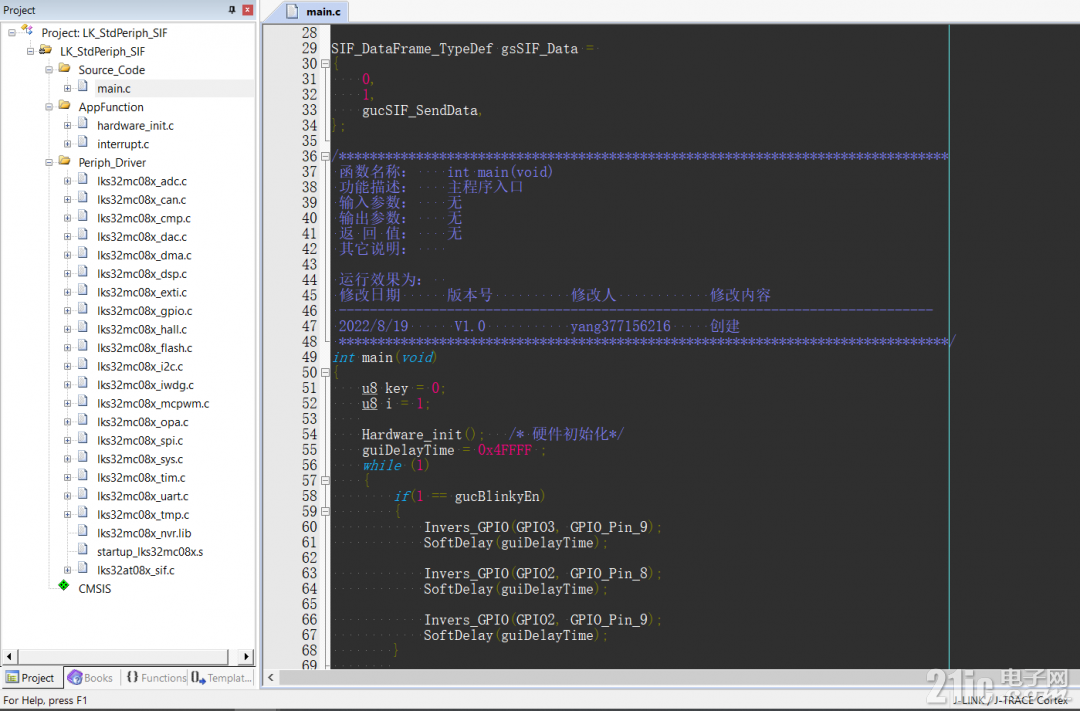The width and height of the screenshot is (1080, 711).
Task: Click the LK_StdPeriph_SIF target icon
Action: click(x=45, y=50)
